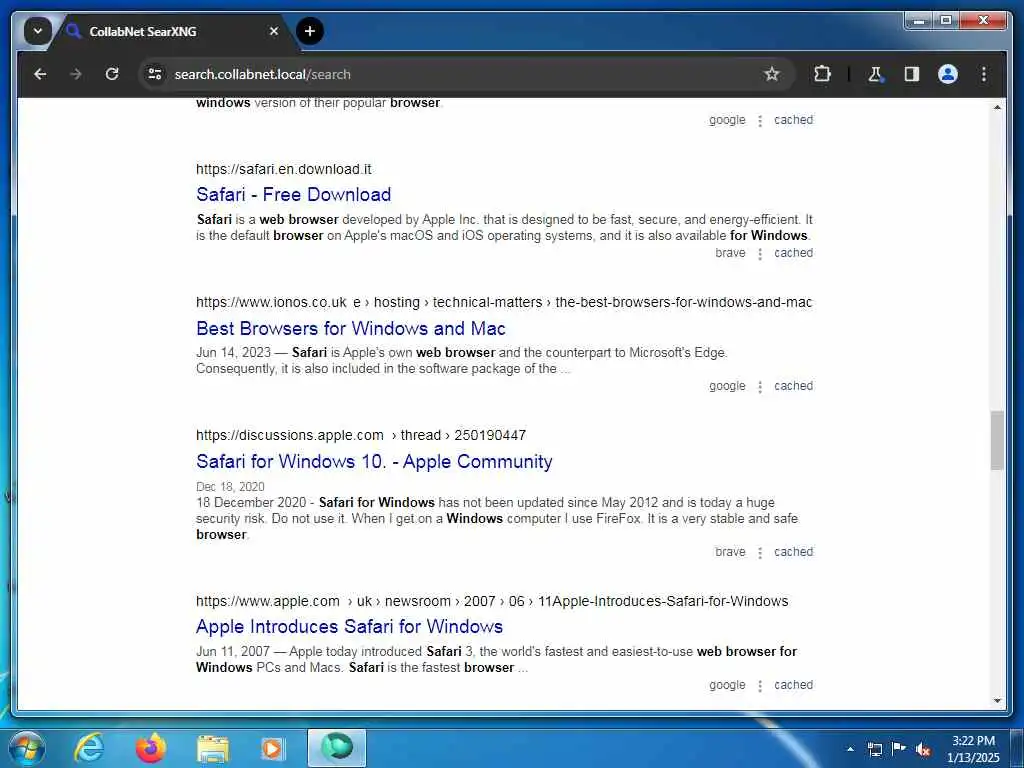Expand the tab search dropdown arrow
Viewport: 1024px width, 768px height.
pos(38,31)
